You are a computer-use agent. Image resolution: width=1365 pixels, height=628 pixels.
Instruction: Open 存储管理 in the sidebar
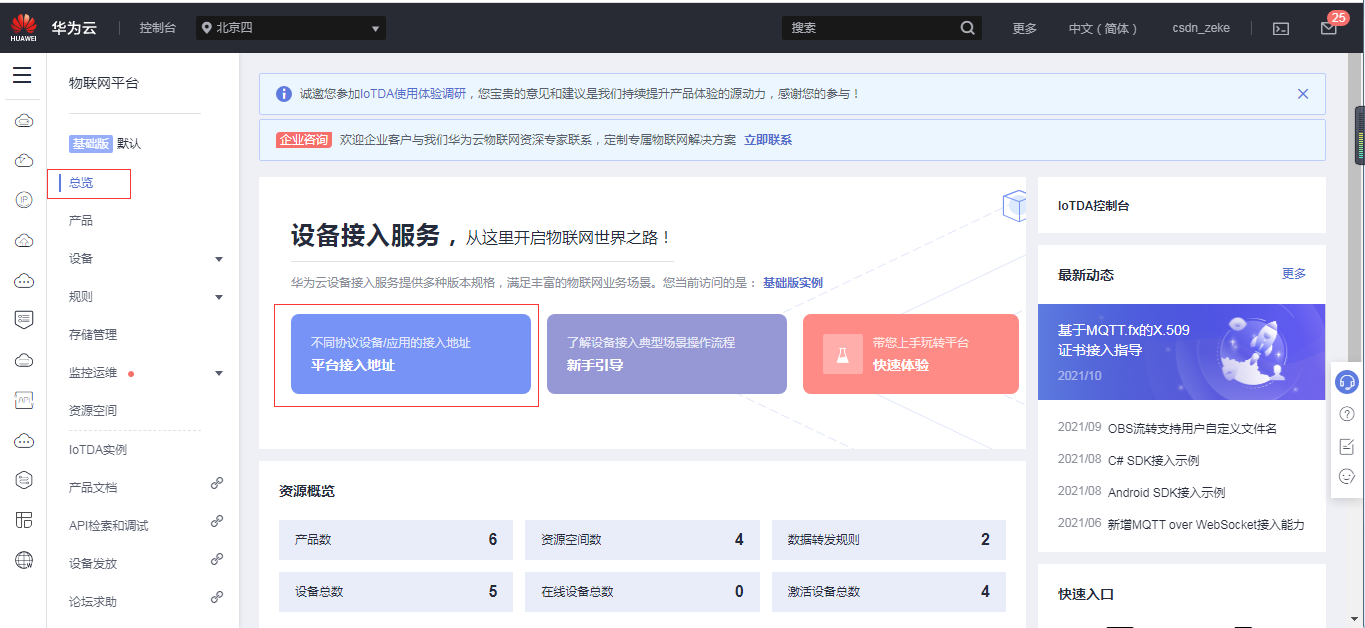pyautogui.click(x=93, y=334)
